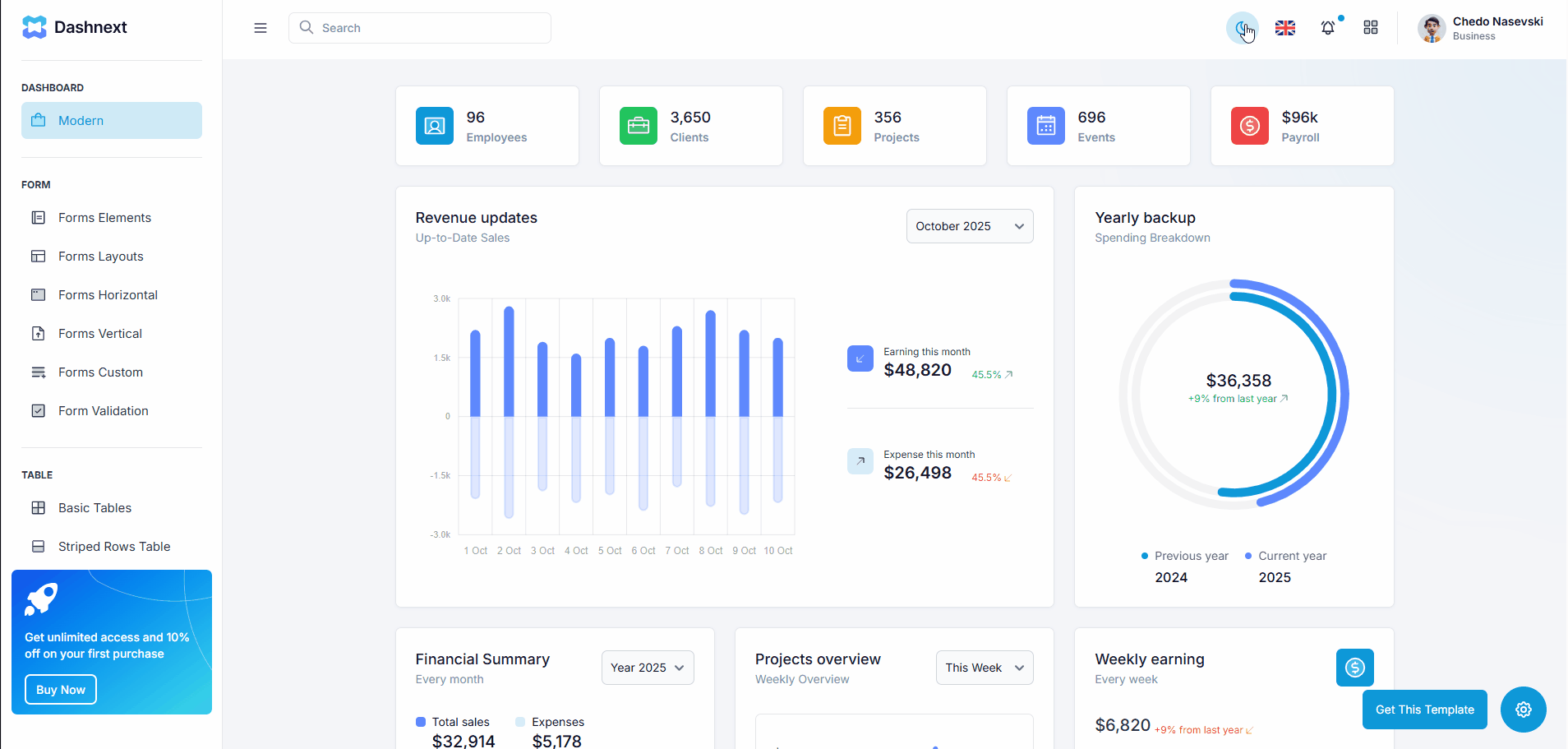Click the Earning this month arrow icon
Screen dimensions: 1568x749
(860, 358)
